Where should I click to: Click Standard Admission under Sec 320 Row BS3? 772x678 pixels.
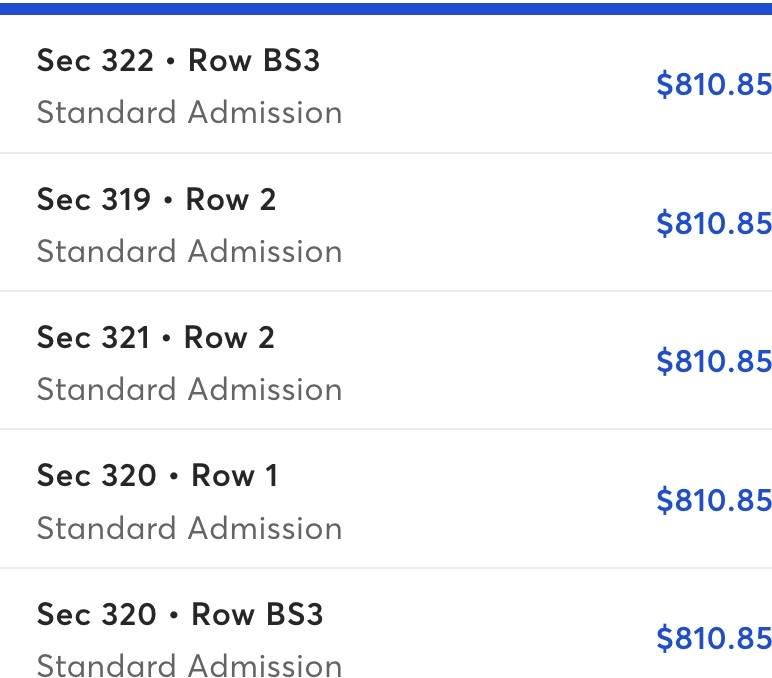pyautogui.click(x=189, y=664)
